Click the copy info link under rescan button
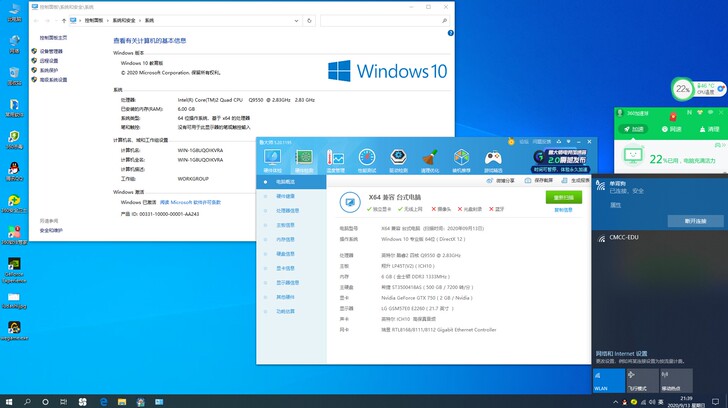 coord(564,210)
